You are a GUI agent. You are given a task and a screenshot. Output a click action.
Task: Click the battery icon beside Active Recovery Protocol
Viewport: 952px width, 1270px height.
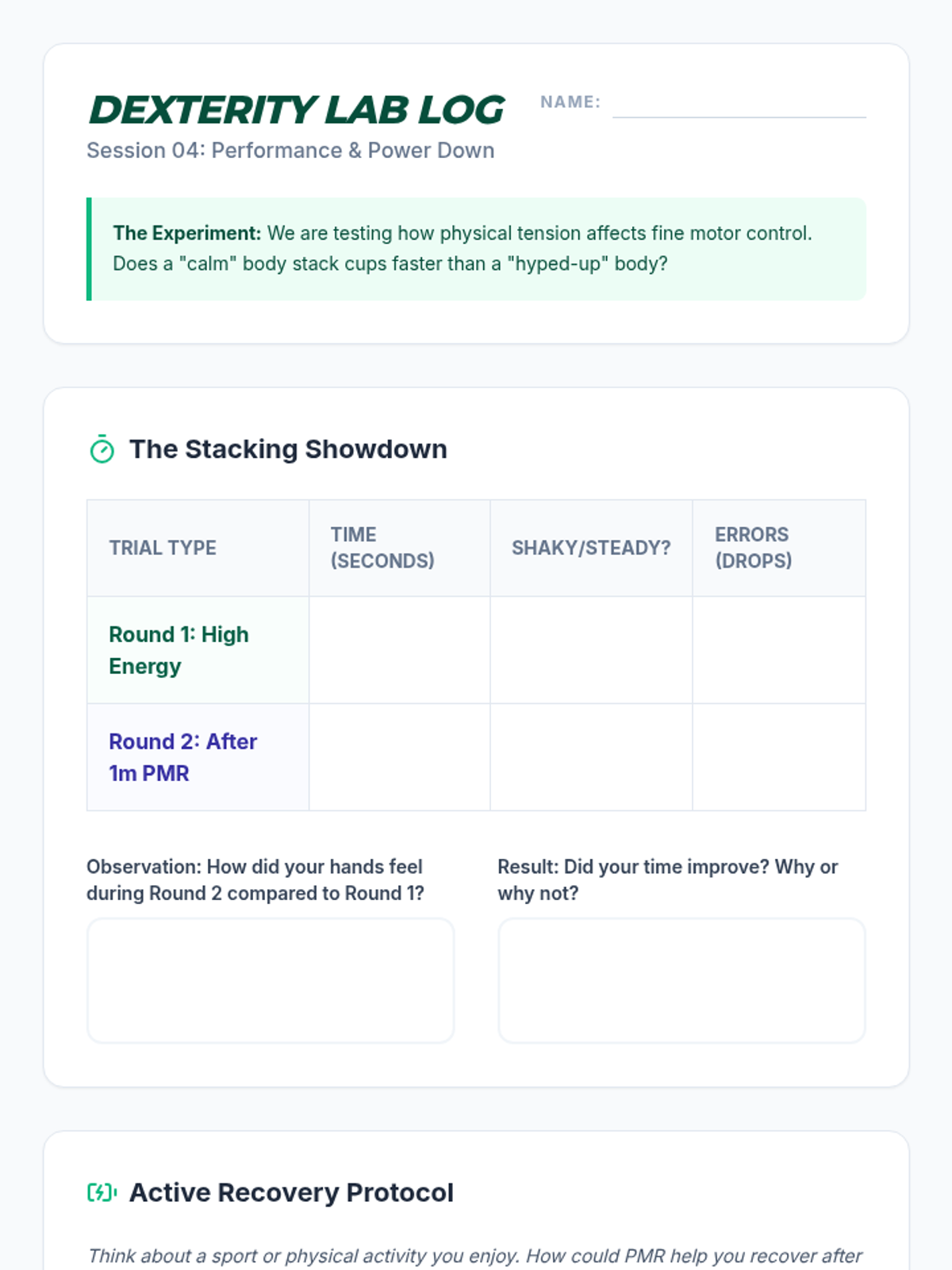coord(102,1192)
